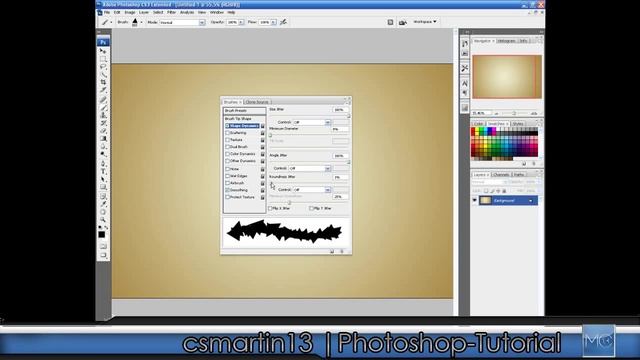Click the Ps logo atop the toolbox
The height and width of the screenshot is (360, 640).
[x=103, y=42]
